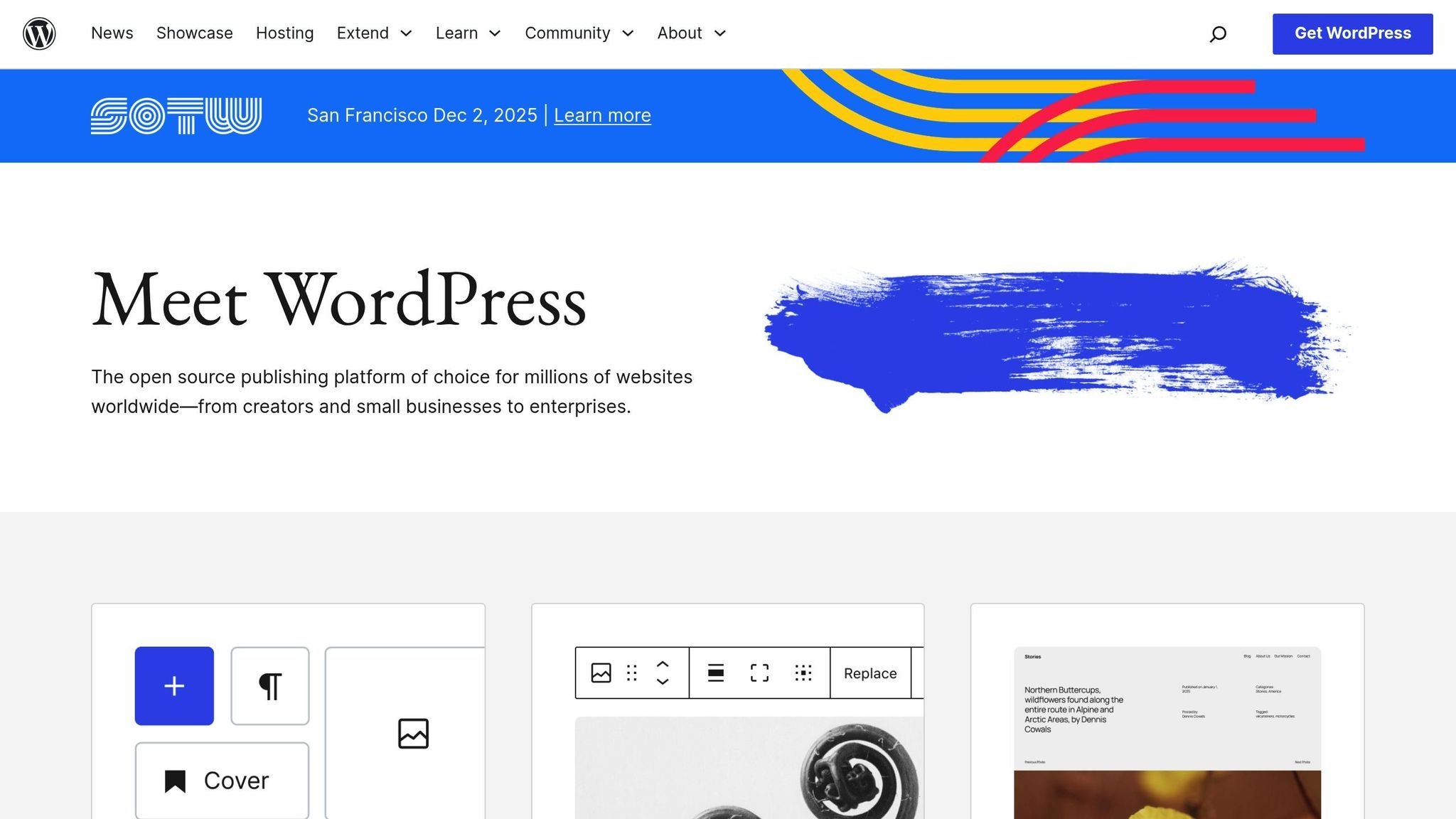Grab the drag handle dots in the block toolbar
Image resolution: width=1456 pixels, height=819 pixels.
pyautogui.click(x=631, y=673)
